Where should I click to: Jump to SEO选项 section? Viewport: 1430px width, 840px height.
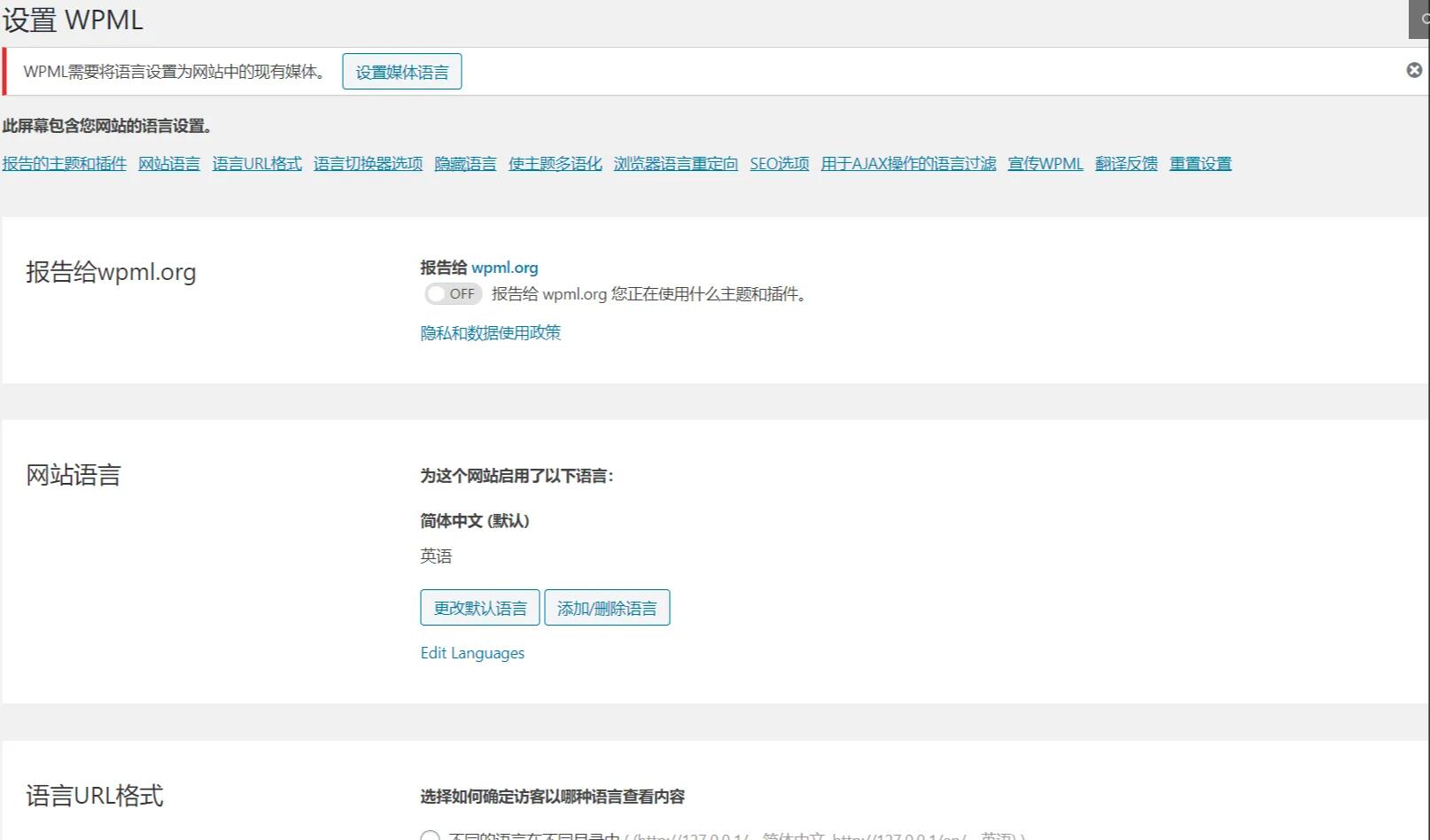point(780,164)
